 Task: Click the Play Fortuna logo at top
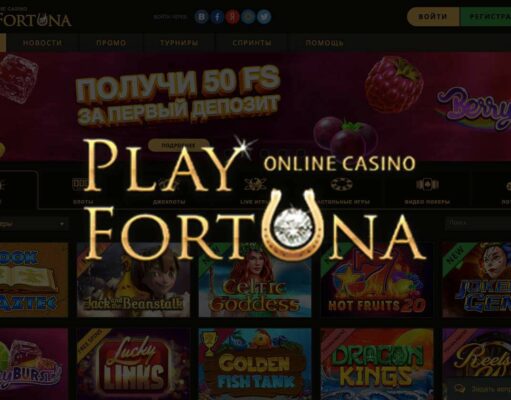[x=35, y=17]
